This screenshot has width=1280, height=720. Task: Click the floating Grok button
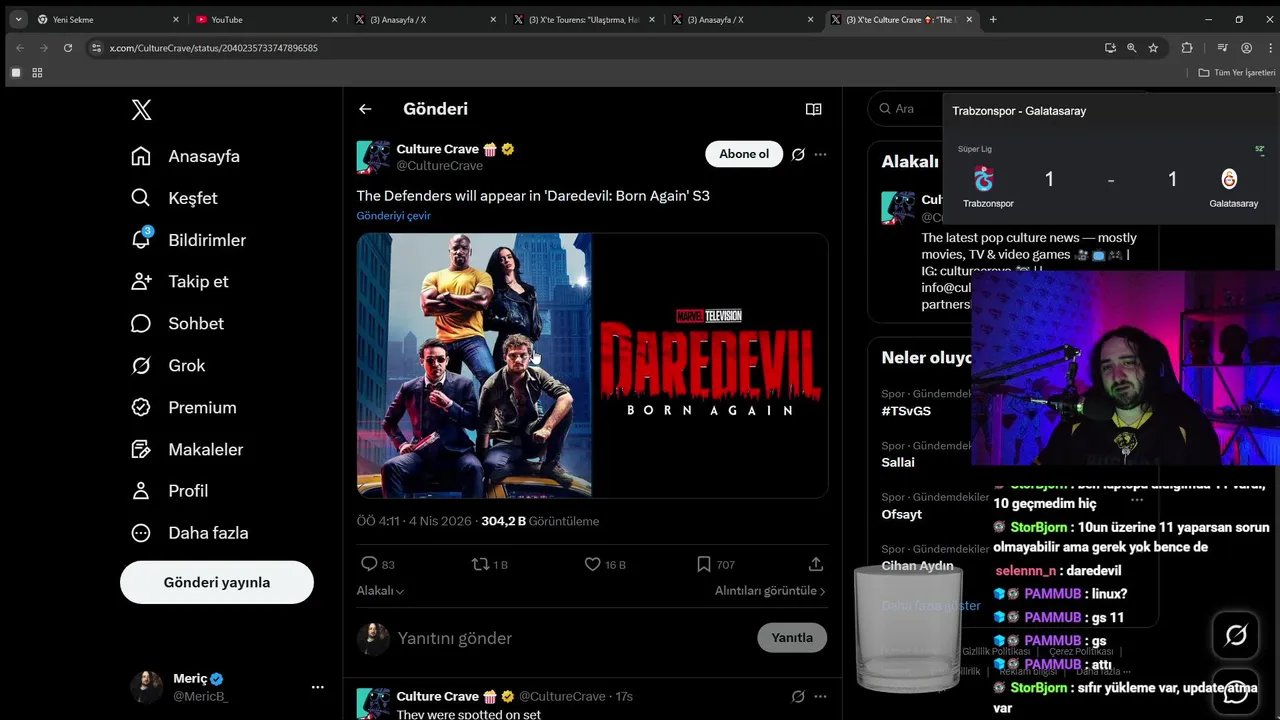1236,635
